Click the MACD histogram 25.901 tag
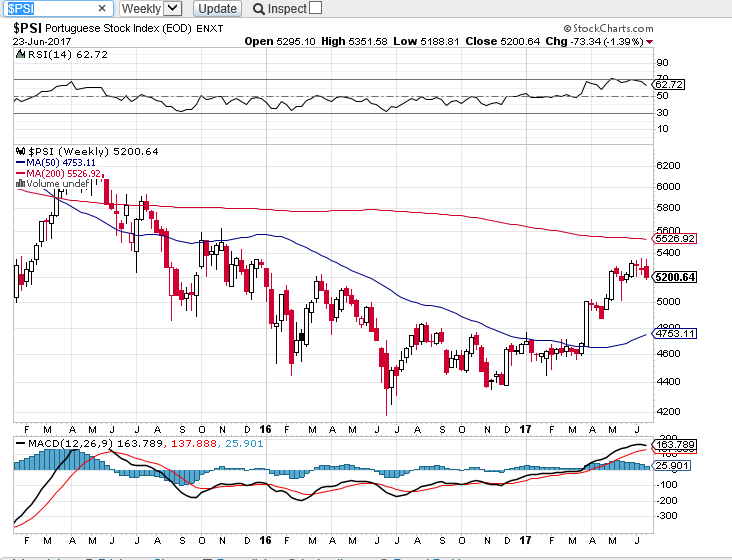Viewport: 732px width, 560px height. [671, 465]
